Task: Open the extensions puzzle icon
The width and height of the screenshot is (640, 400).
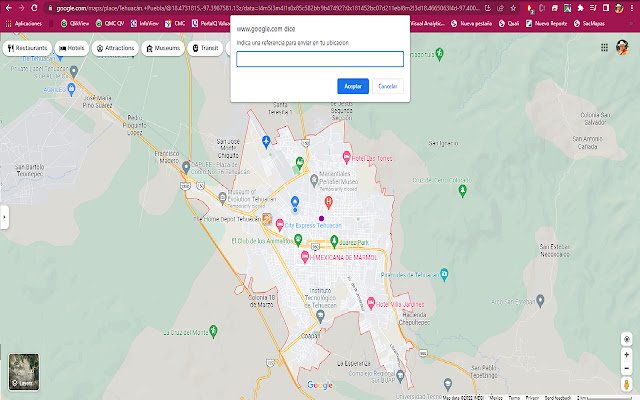Action: click(580, 8)
